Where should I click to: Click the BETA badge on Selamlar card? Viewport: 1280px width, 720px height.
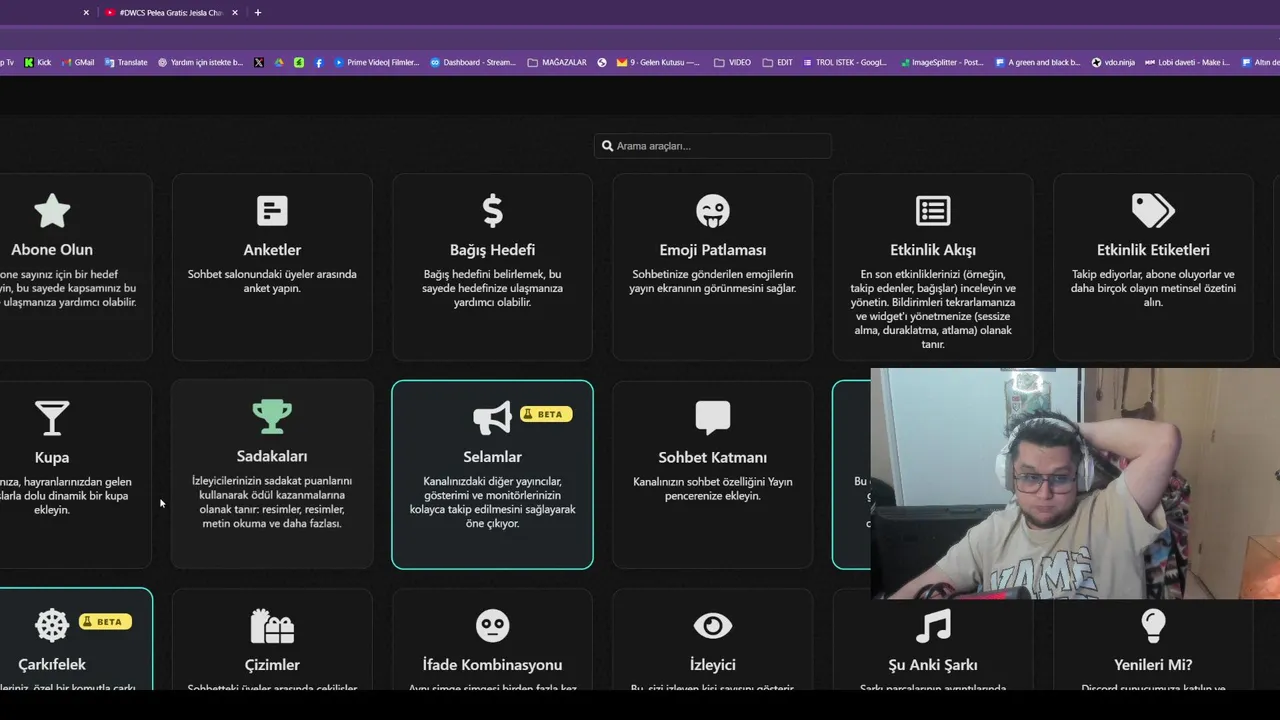546,414
